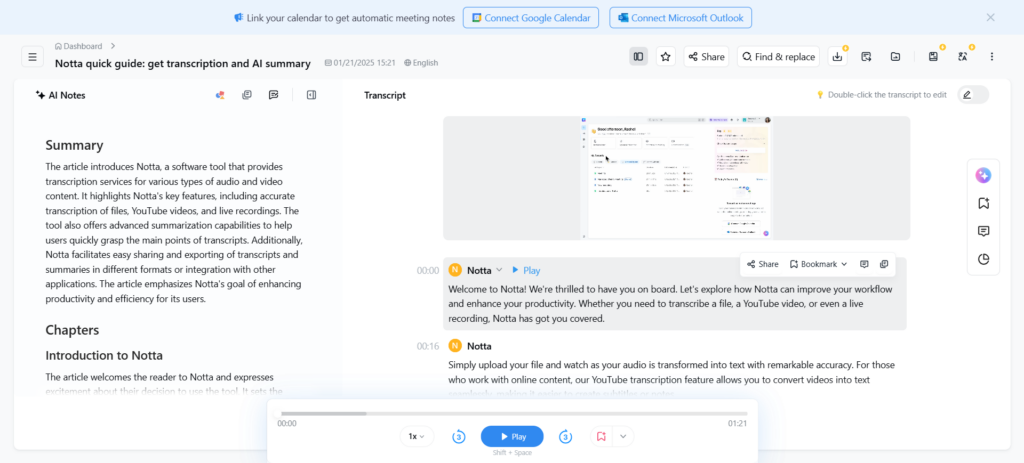Viewport: 1024px width, 463px height.
Task: Skip forward three seconds
Action: (x=566, y=436)
